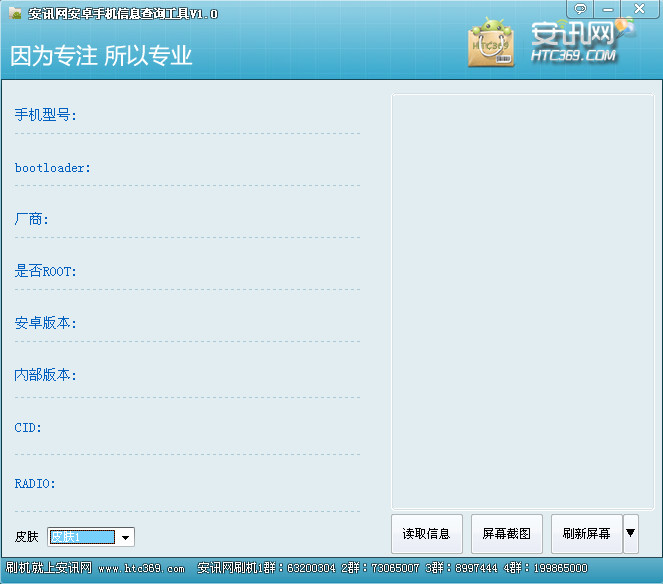Minimize the application window

coord(608,9)
